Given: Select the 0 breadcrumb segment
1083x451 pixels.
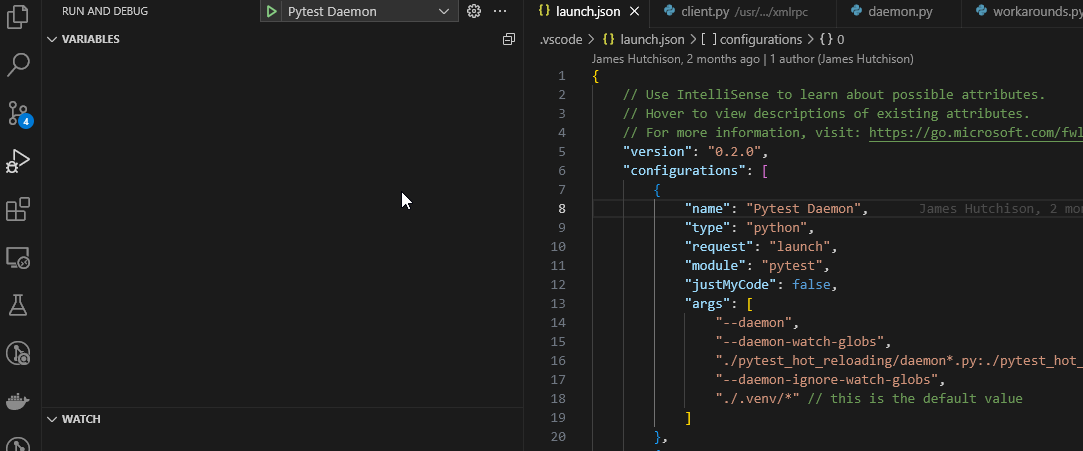Looking at the screenshot, I should pyautogui.click(x=833, y=40).
